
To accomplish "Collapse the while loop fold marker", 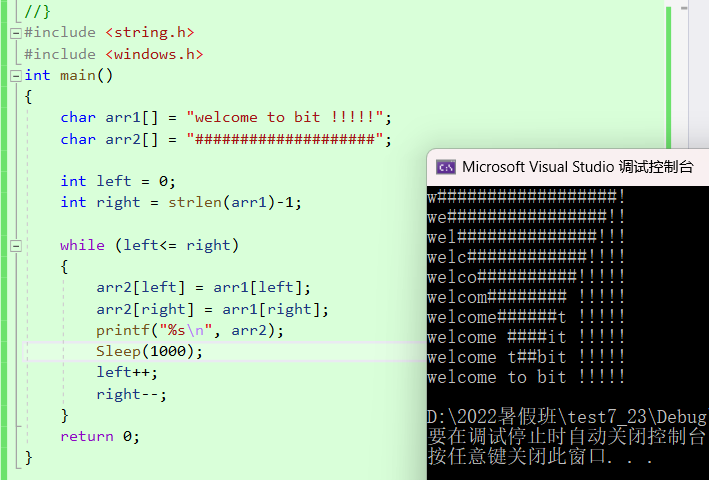I will point(15,246).
